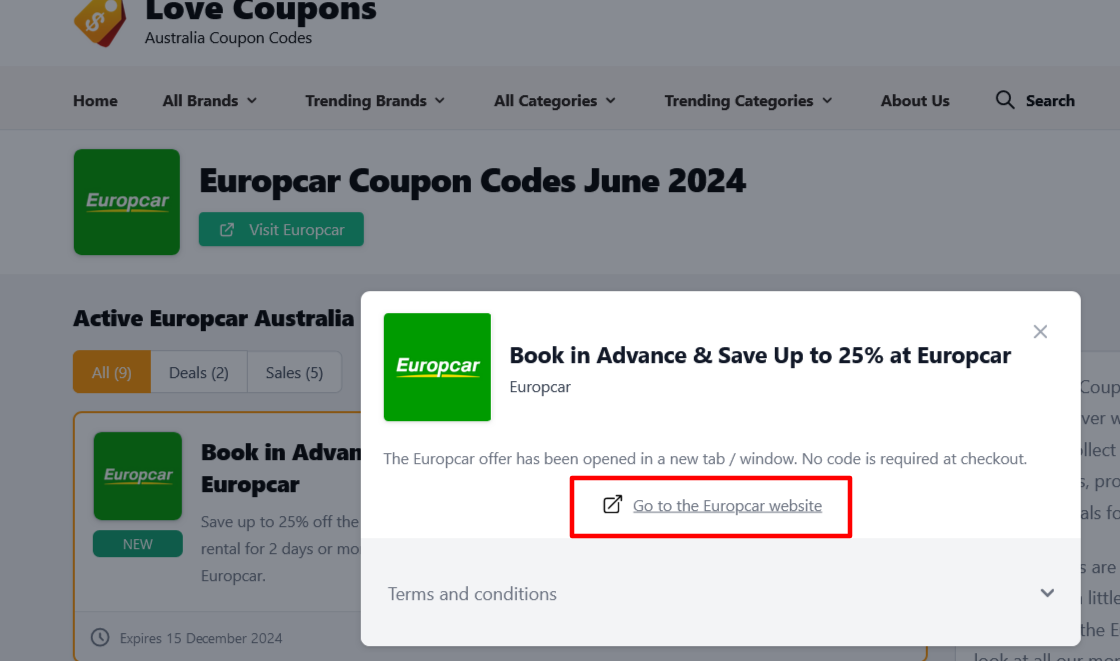Screen dimensions: 1120x661
Task: Click the clock icon beside the expiry date
Action: pos(101,637)
